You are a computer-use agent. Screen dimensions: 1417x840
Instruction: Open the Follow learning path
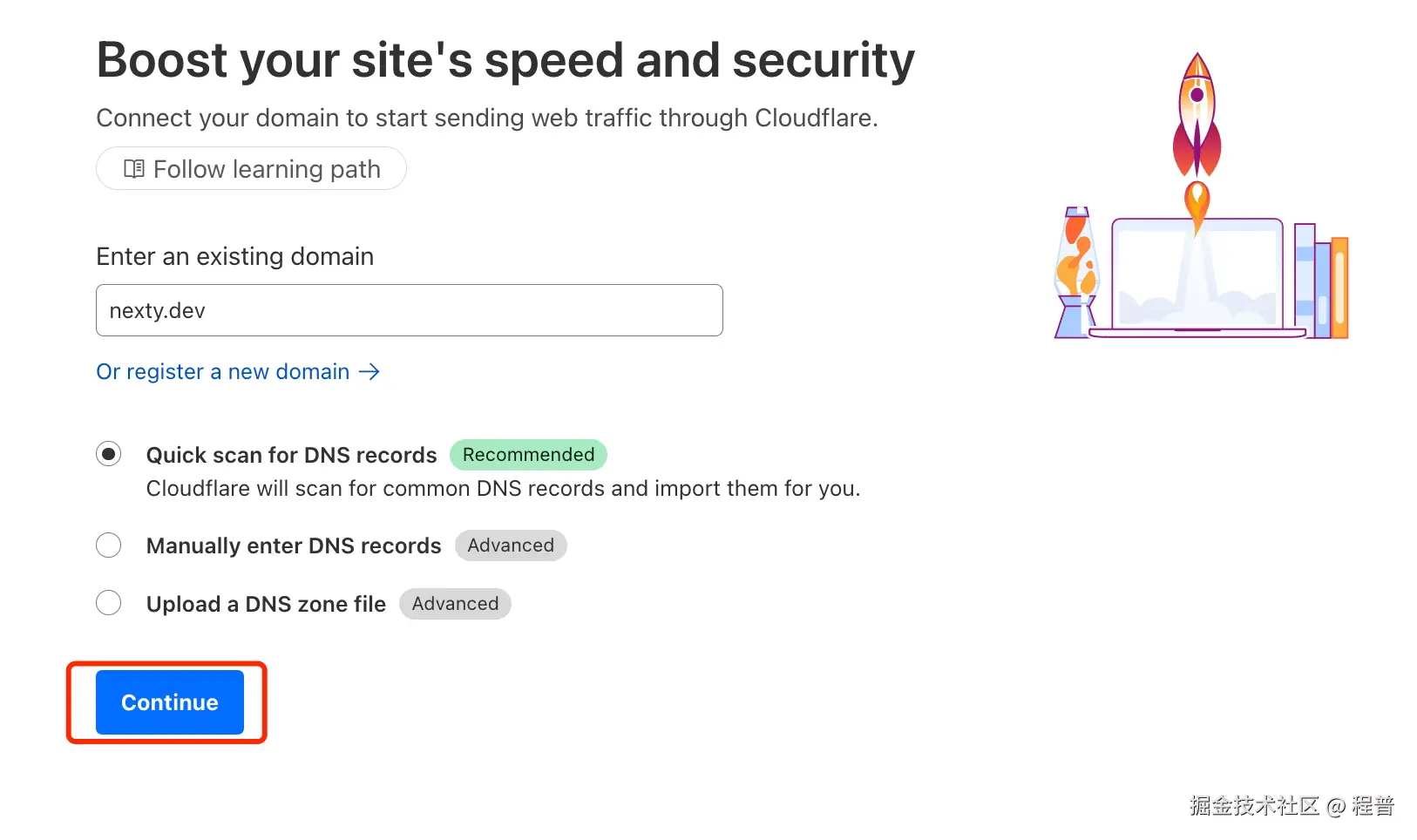(251, 168)
